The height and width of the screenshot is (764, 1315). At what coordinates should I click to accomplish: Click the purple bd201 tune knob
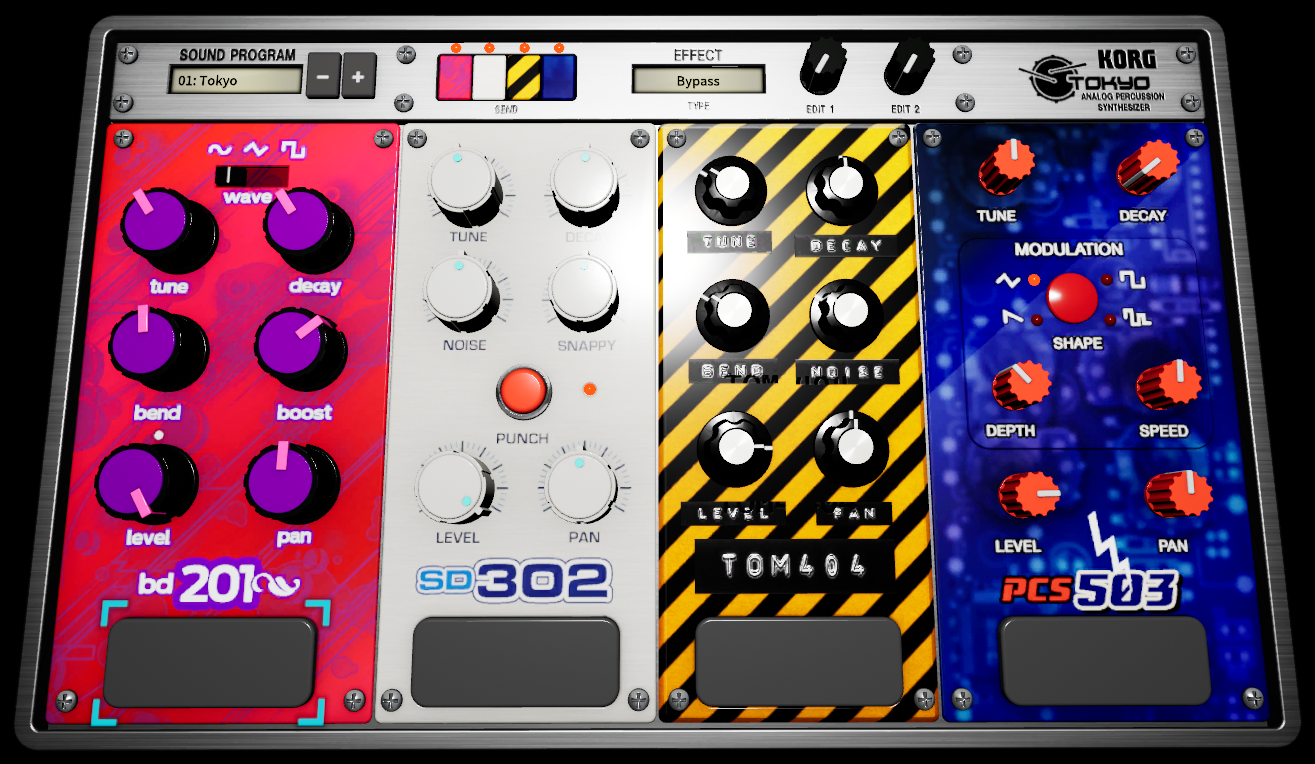point(158,224)
